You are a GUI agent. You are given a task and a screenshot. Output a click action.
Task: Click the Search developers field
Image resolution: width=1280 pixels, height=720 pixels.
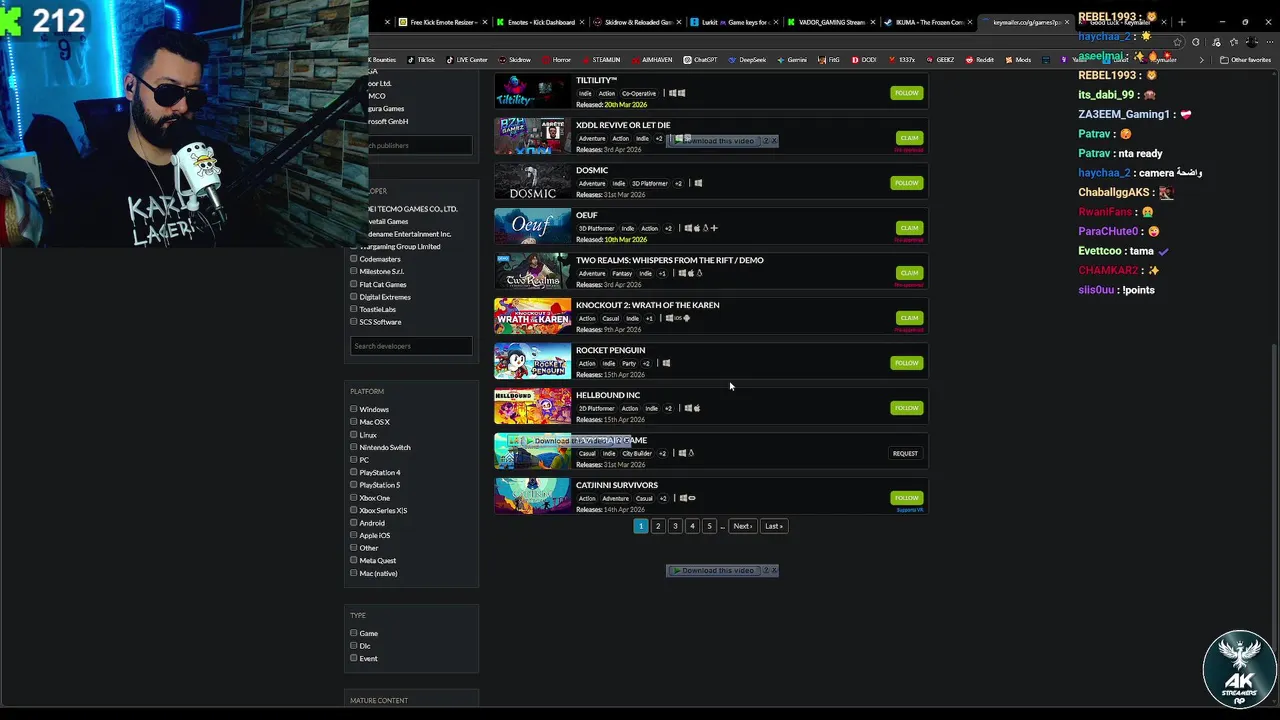411,346
